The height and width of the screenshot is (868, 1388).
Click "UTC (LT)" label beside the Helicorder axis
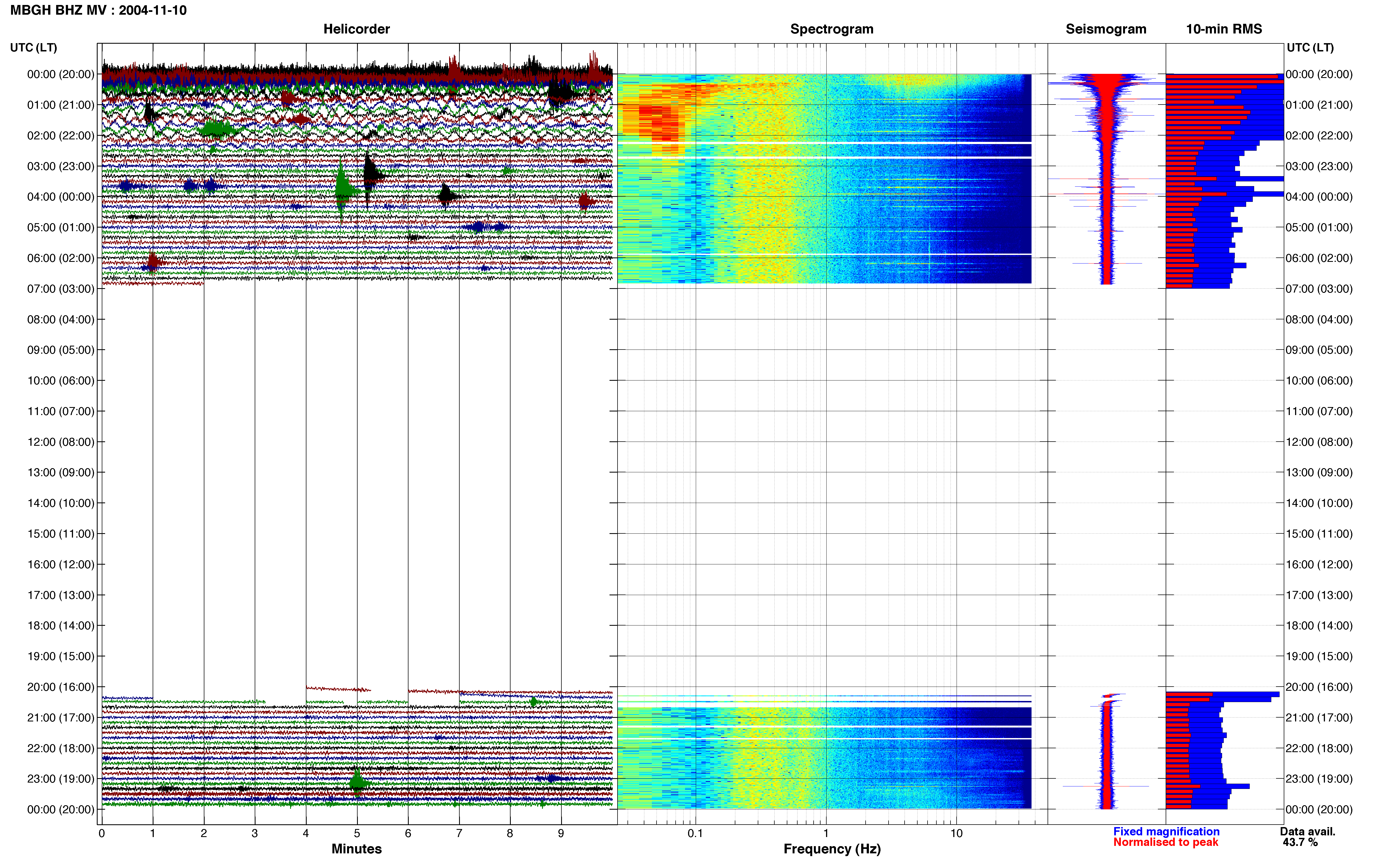point(33,48)
